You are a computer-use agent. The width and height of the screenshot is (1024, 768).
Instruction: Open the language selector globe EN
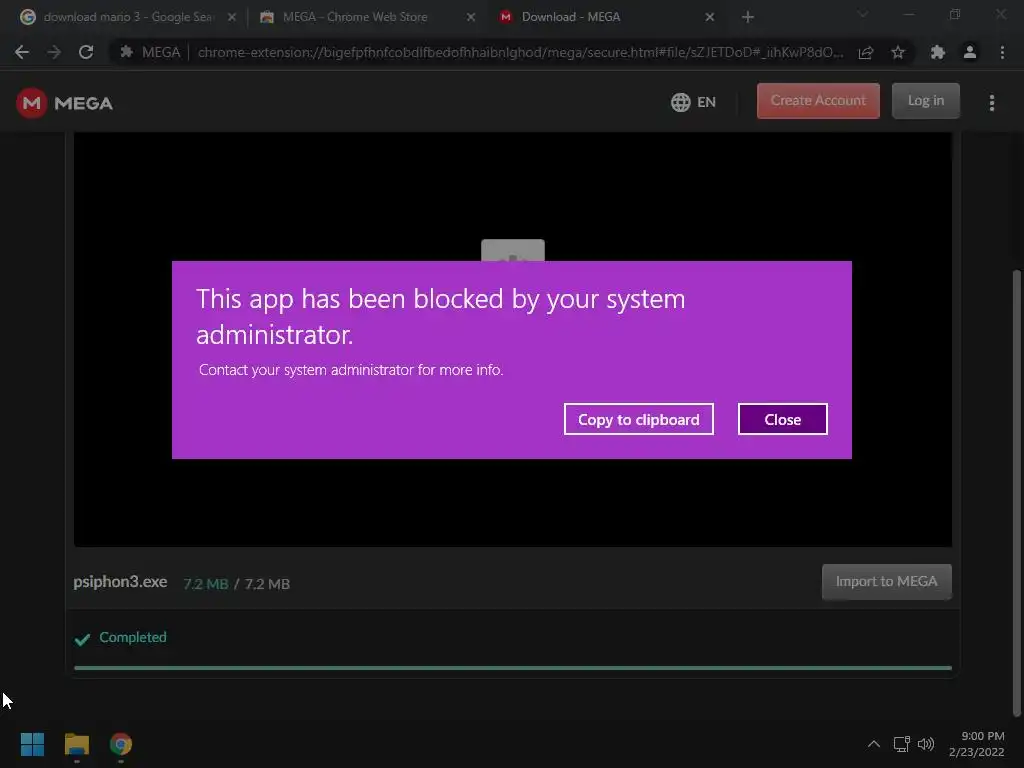point(693,103)
